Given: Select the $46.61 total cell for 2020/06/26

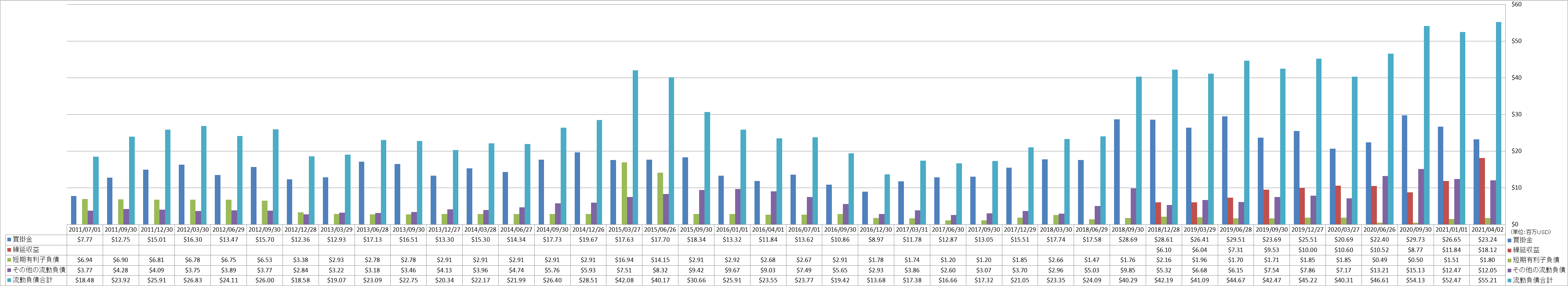Looking at the screenshot, I should [x=1380, y=280].
